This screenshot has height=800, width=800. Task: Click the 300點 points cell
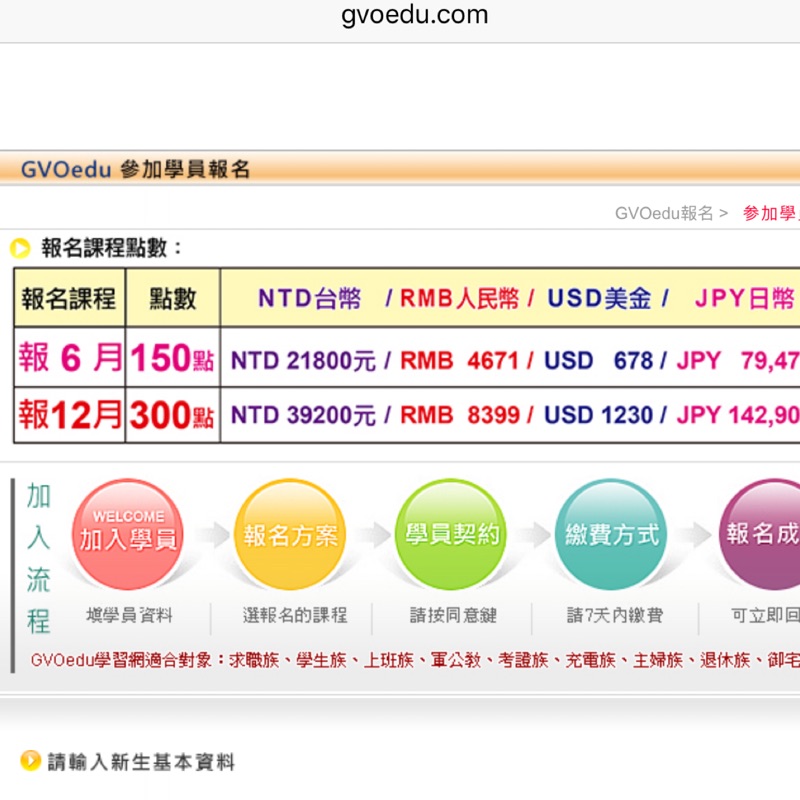172,415
